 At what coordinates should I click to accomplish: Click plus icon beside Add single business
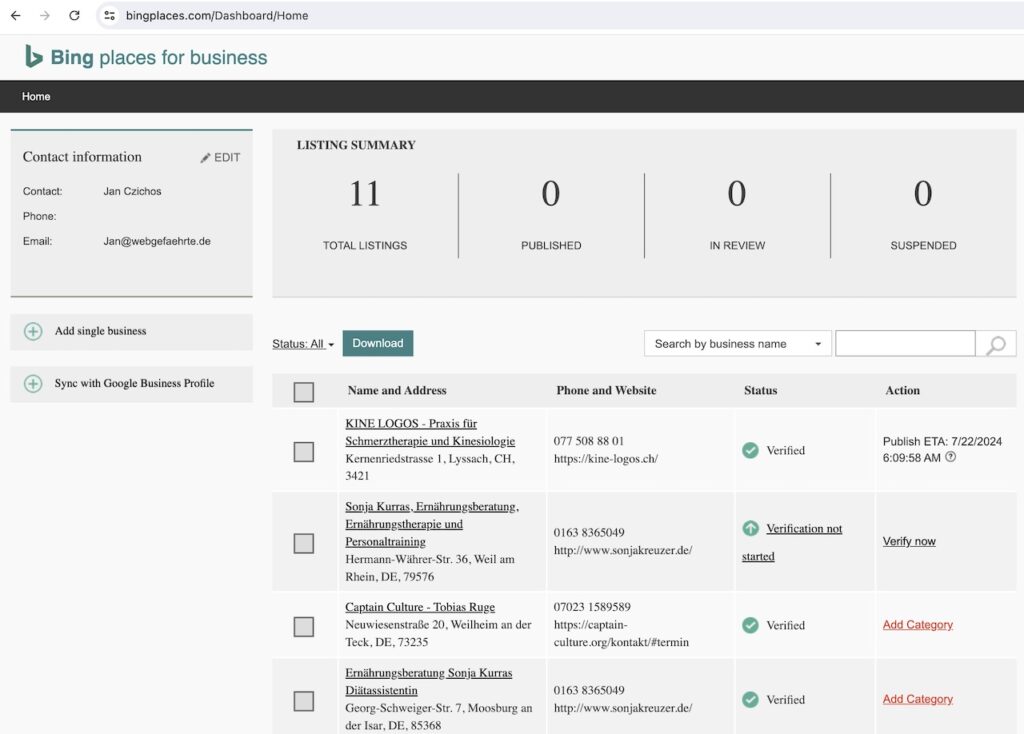33,331
